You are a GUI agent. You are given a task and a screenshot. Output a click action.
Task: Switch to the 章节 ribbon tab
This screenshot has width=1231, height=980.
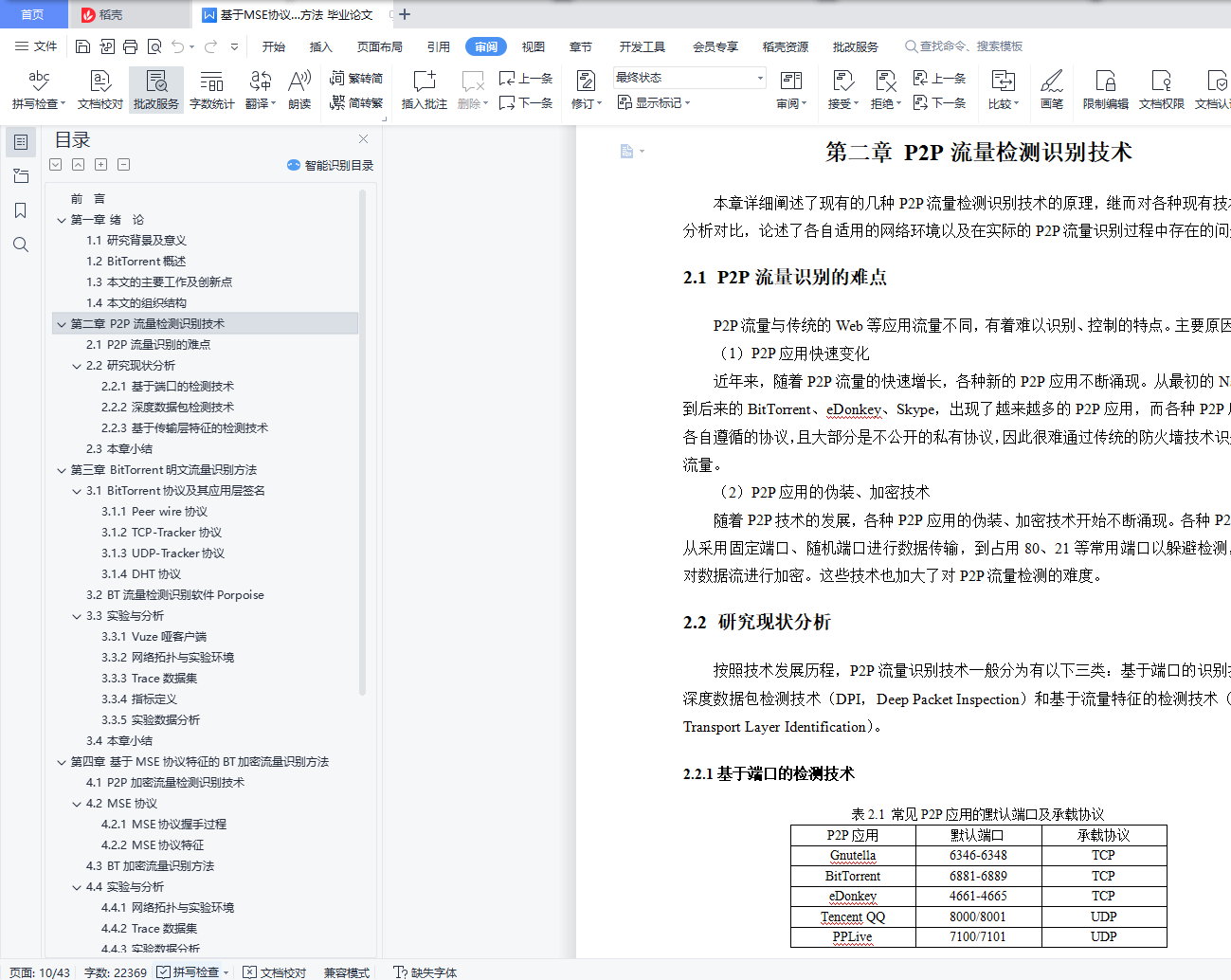click(581, 46)
